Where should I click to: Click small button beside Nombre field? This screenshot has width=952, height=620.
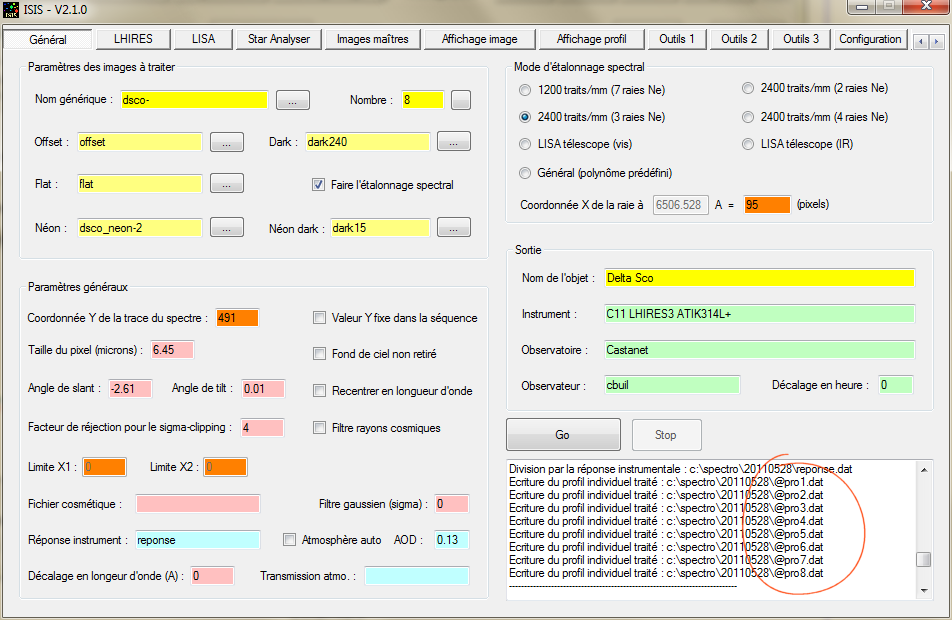click(x=460, y=100)
